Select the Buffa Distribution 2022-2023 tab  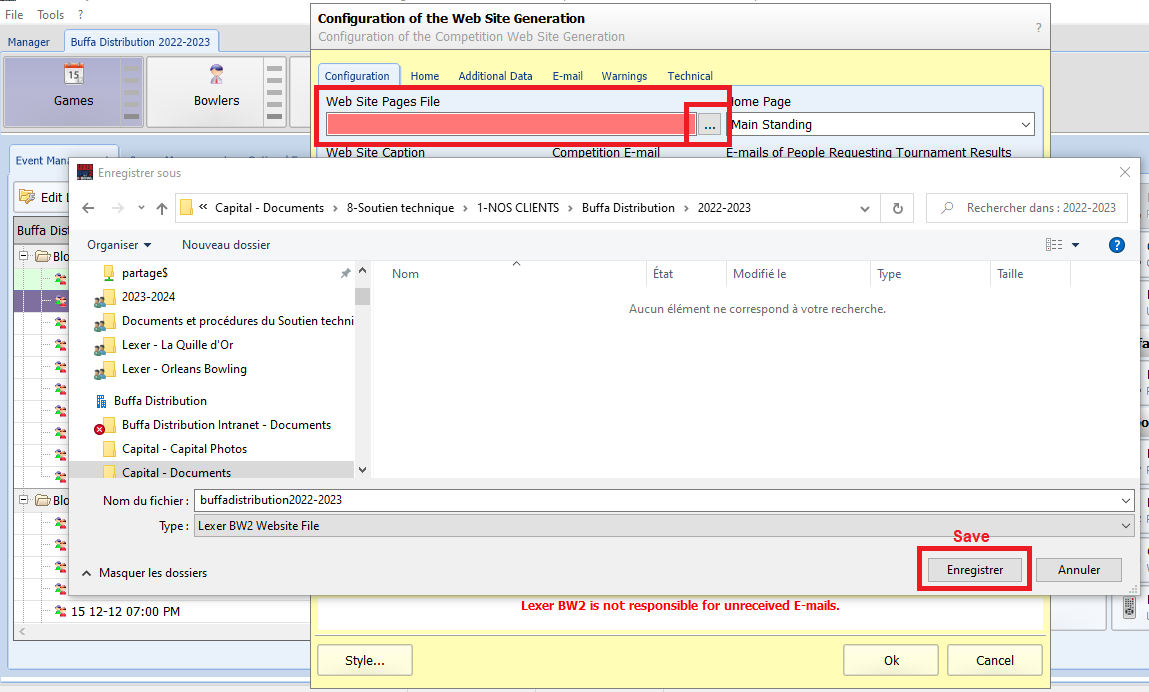click(x=140, y=42)
